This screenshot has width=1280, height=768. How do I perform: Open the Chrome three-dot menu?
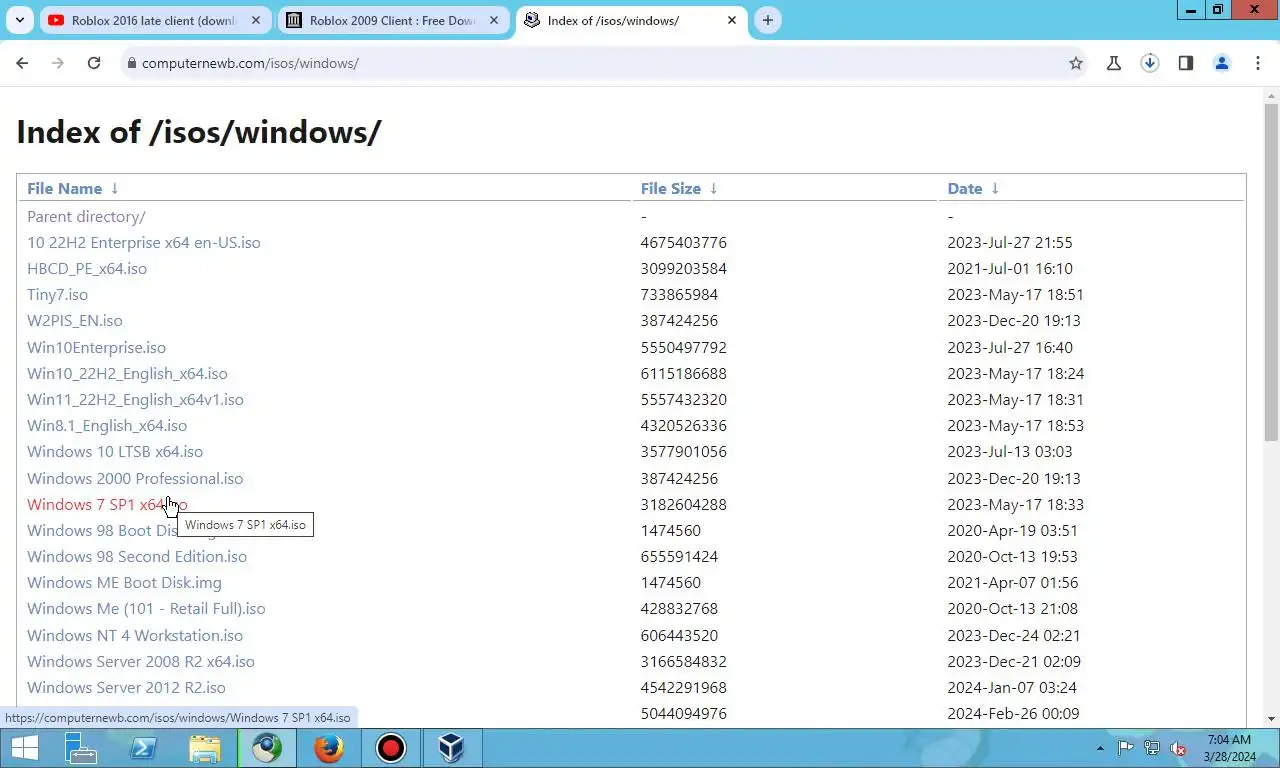click(x=1258, y=63)
